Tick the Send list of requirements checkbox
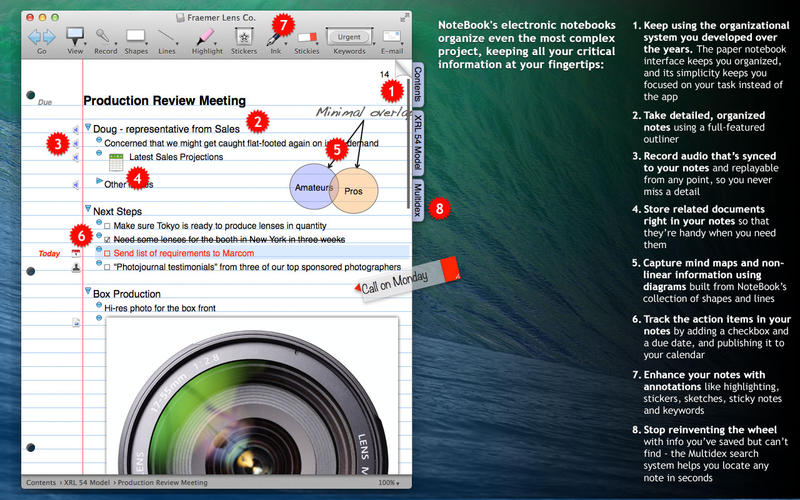Screen dimensions: 800x500 tap(108, 254)
